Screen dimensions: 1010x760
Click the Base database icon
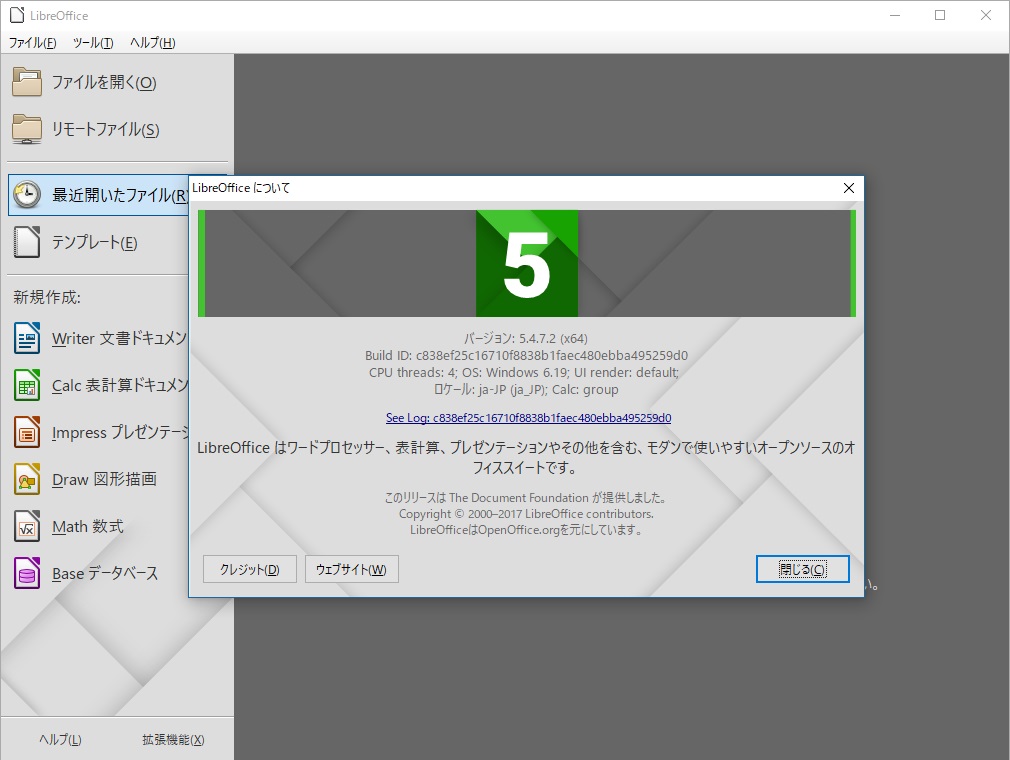27,573
